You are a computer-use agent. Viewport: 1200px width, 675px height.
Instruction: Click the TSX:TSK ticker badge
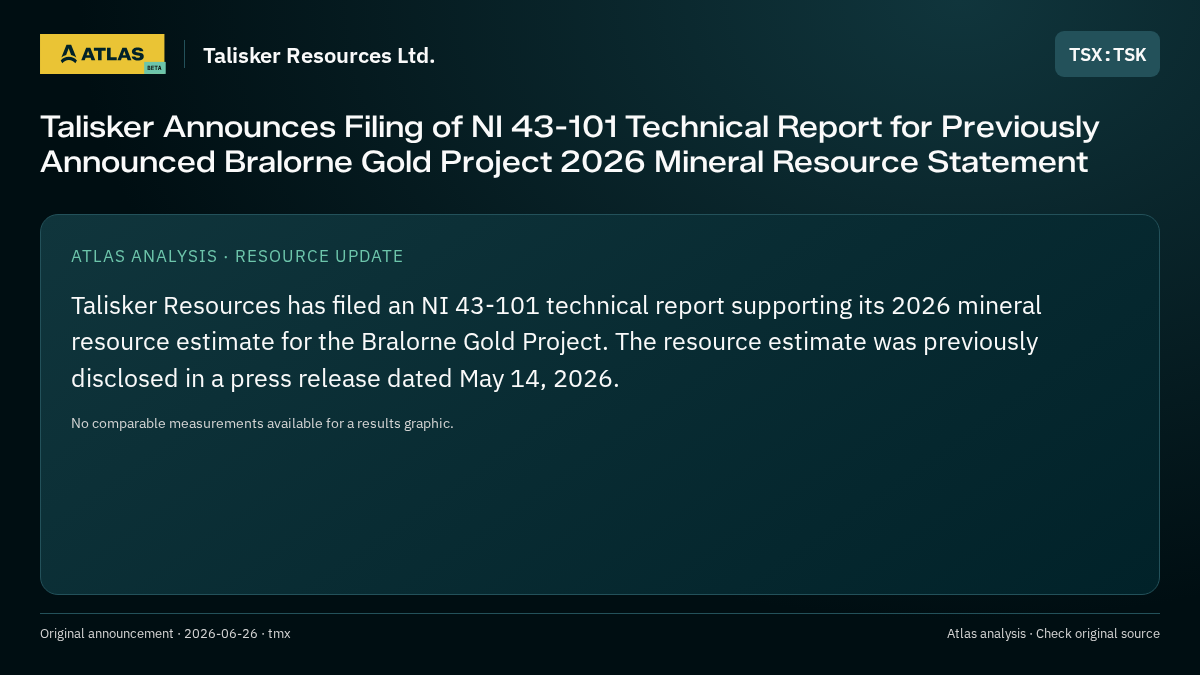[x=1107, y=54]
